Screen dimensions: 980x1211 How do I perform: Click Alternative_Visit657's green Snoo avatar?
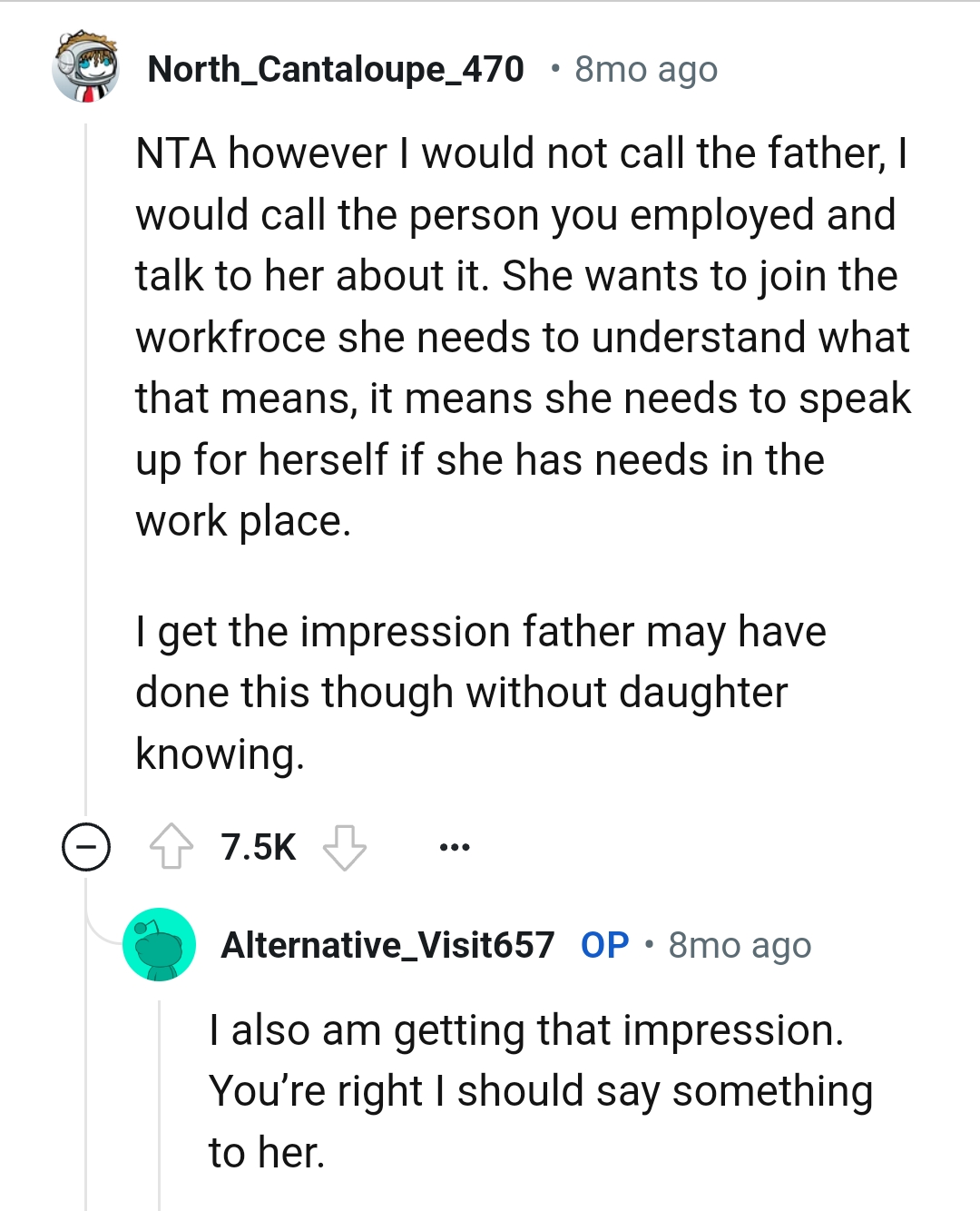tap(162, 944)
